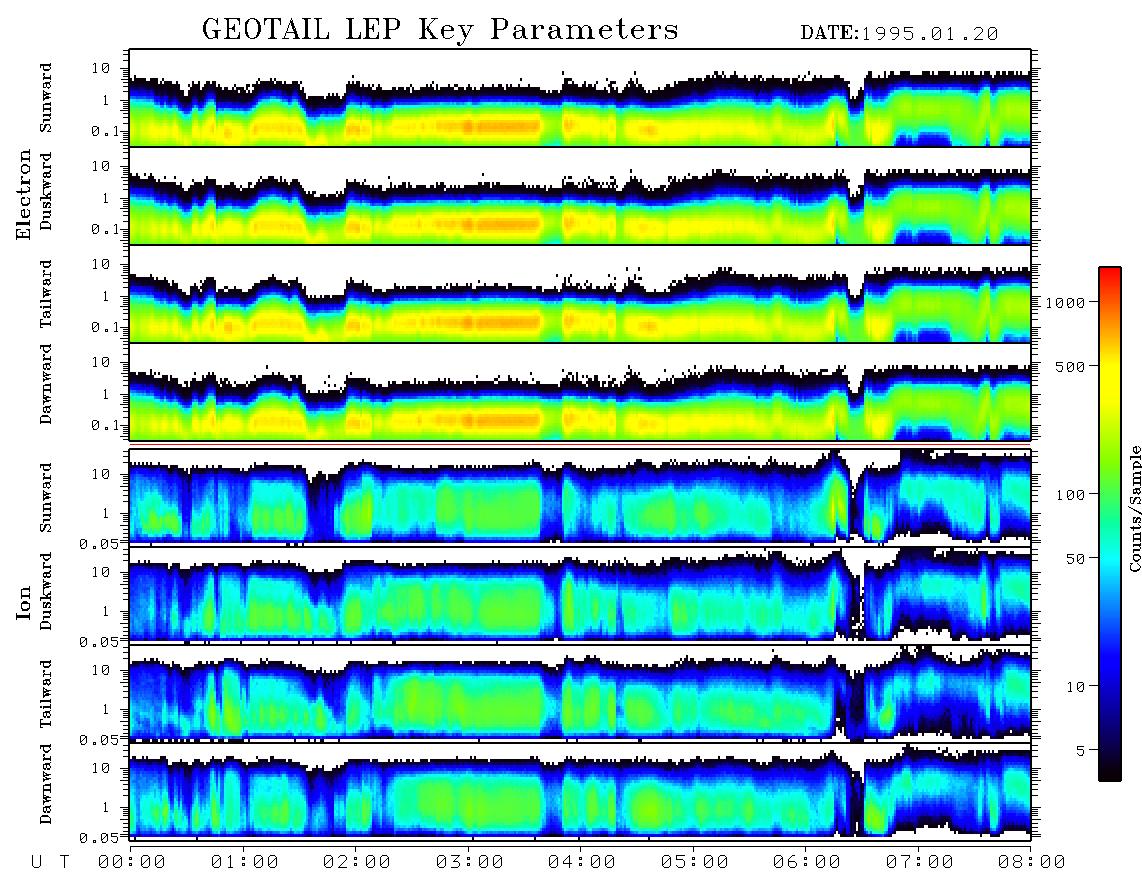
Task: Click the title "GEOTAIL LEP Key Parameters"
Action: 440,30
